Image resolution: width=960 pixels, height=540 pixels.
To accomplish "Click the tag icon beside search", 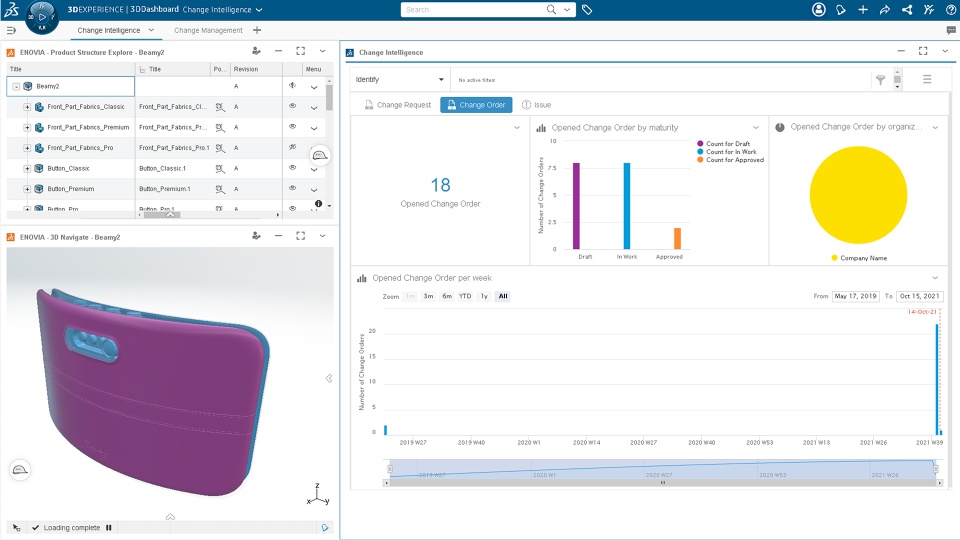I will [587, 10].
